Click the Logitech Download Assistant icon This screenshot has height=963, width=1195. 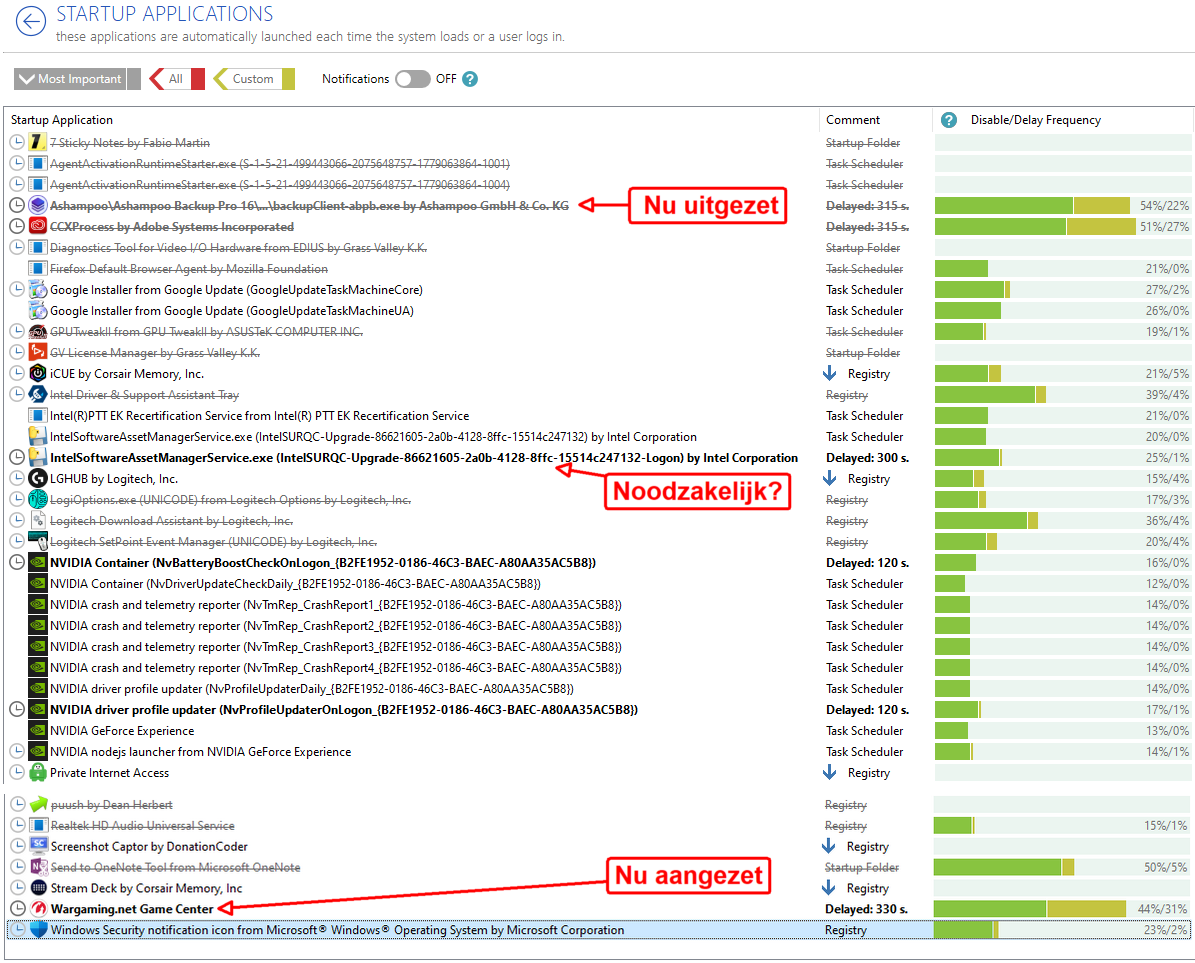[37, 520]
